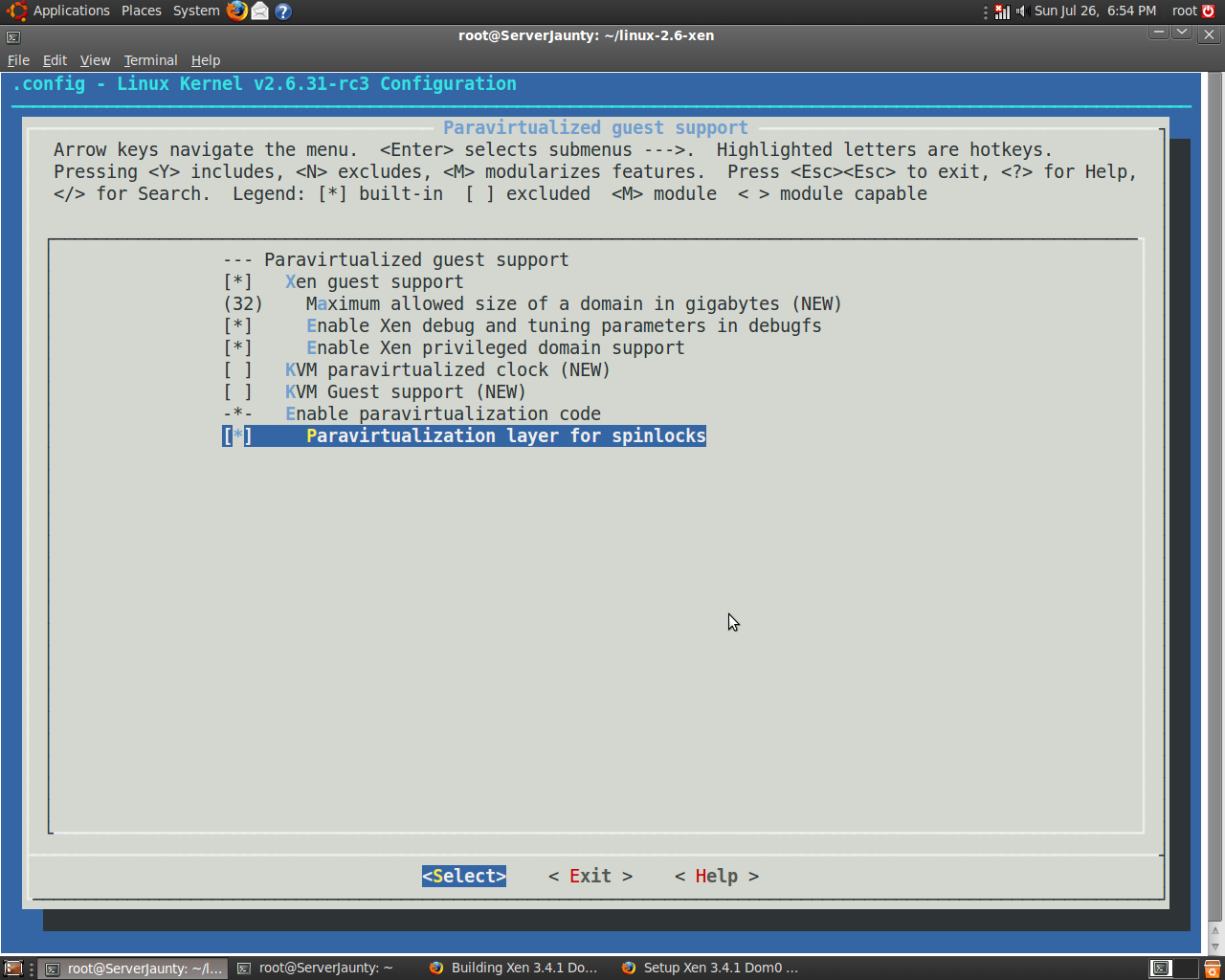Select Xen guest support menu entry
This screenshot has height=980, width=1225.
374,282
